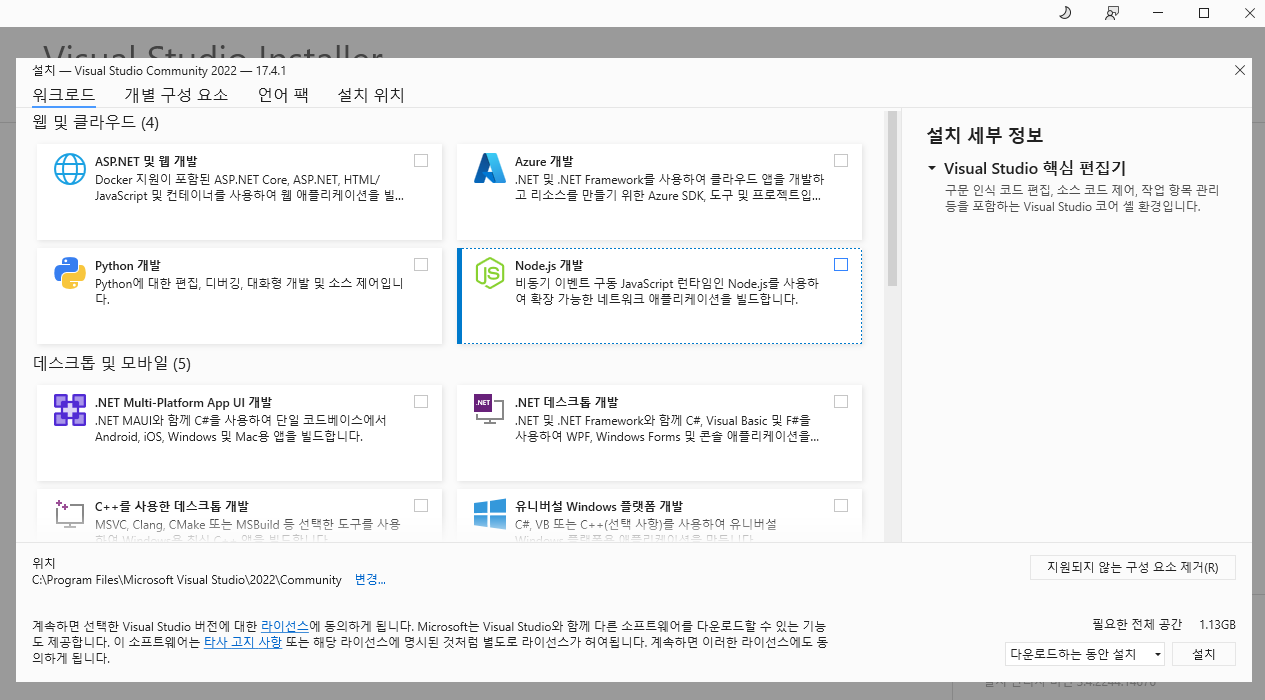Click the ASP.NET globe icon

(x=70, y=169)
